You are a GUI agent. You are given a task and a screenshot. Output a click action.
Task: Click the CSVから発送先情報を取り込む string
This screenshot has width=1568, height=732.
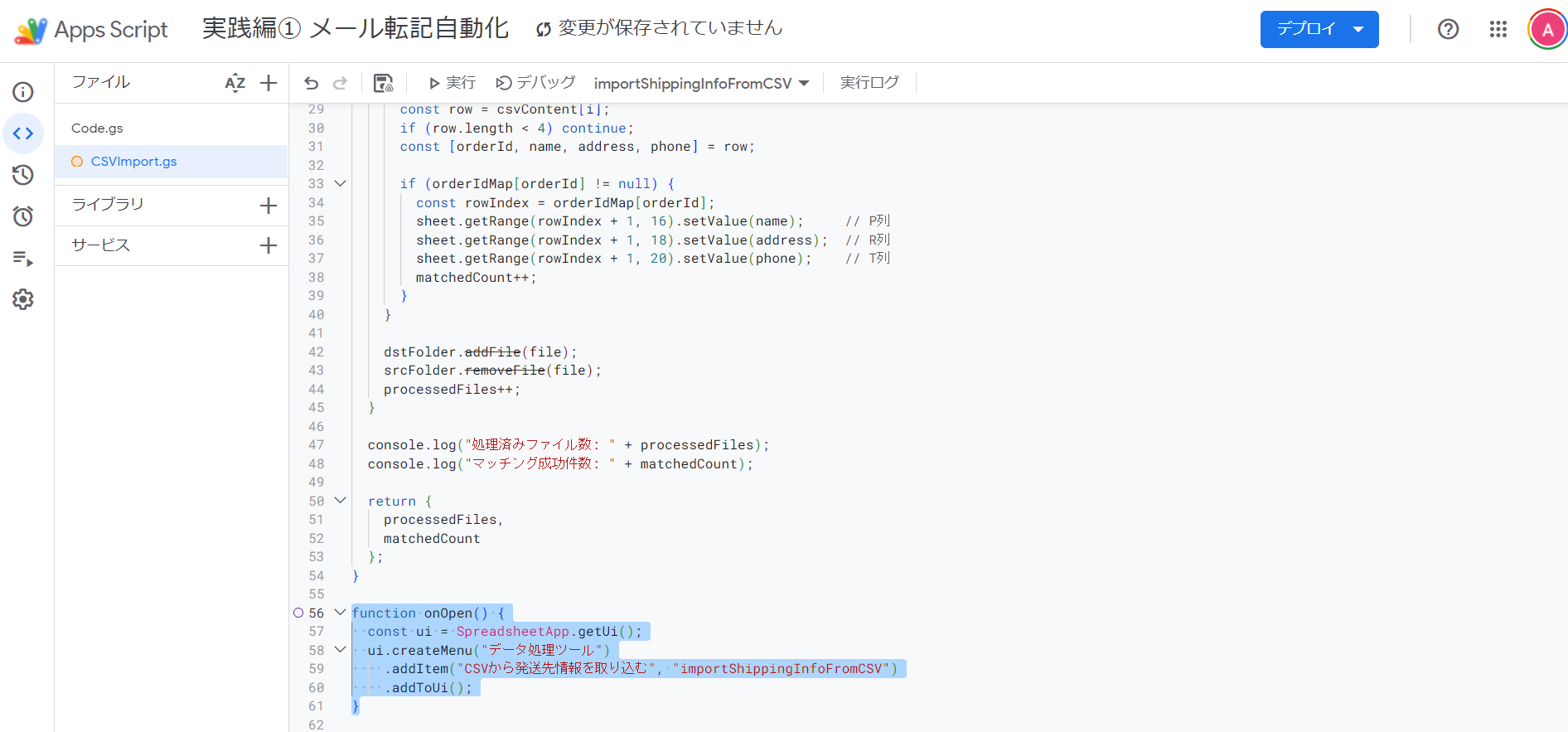[x=556, y=669]
